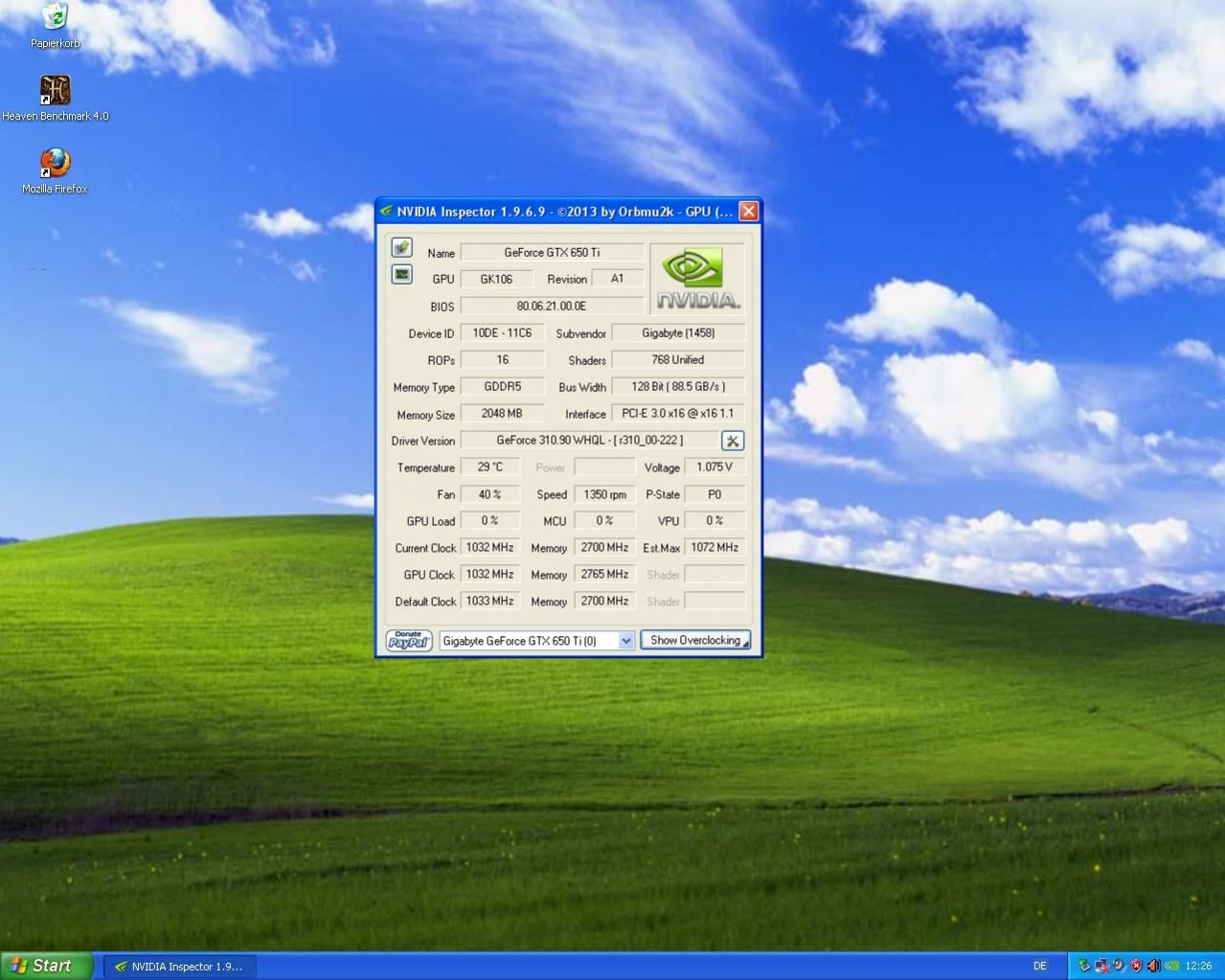The height and width of the screenshot is (980, 1225).
Task: Click the GPU Load value 0 %
Action: (x=490, y=520)
